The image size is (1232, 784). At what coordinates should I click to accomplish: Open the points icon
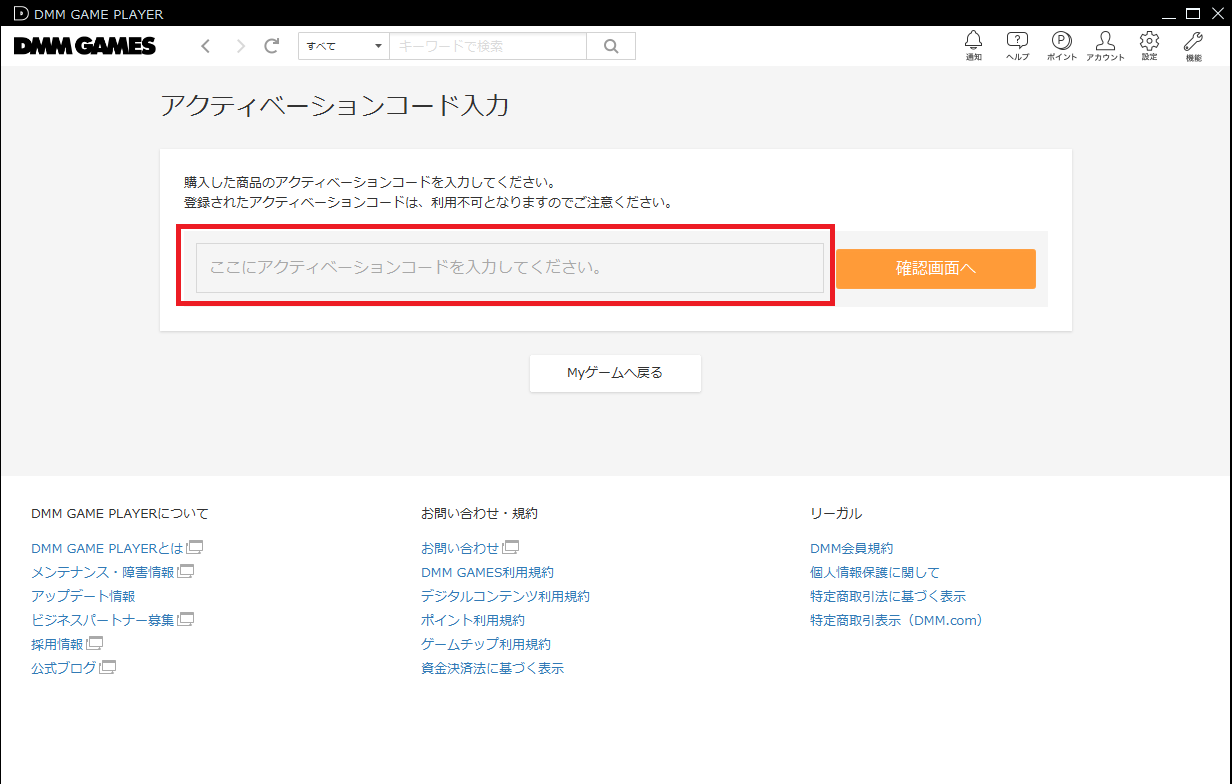pyautogui.click(x=1061, y=45)
